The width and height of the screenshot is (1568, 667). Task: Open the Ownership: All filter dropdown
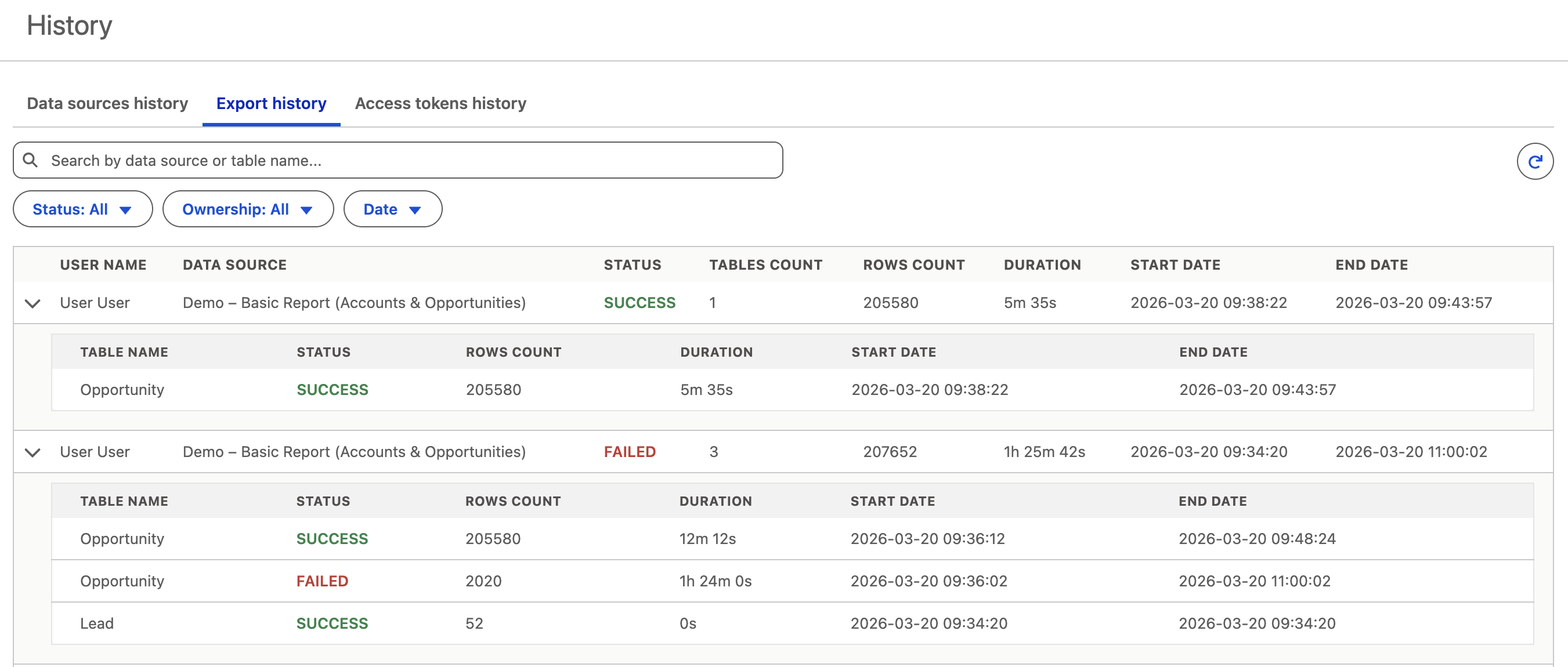coord(247,209)
